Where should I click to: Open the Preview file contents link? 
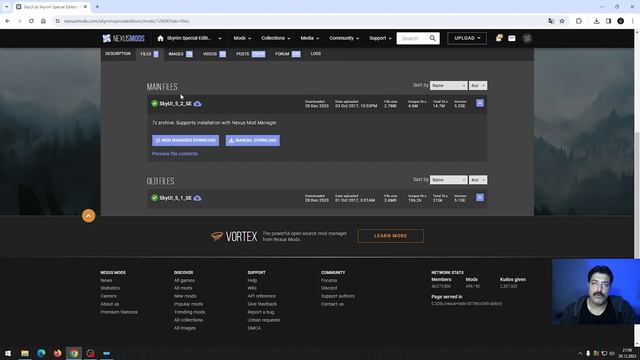pos(175,154)
